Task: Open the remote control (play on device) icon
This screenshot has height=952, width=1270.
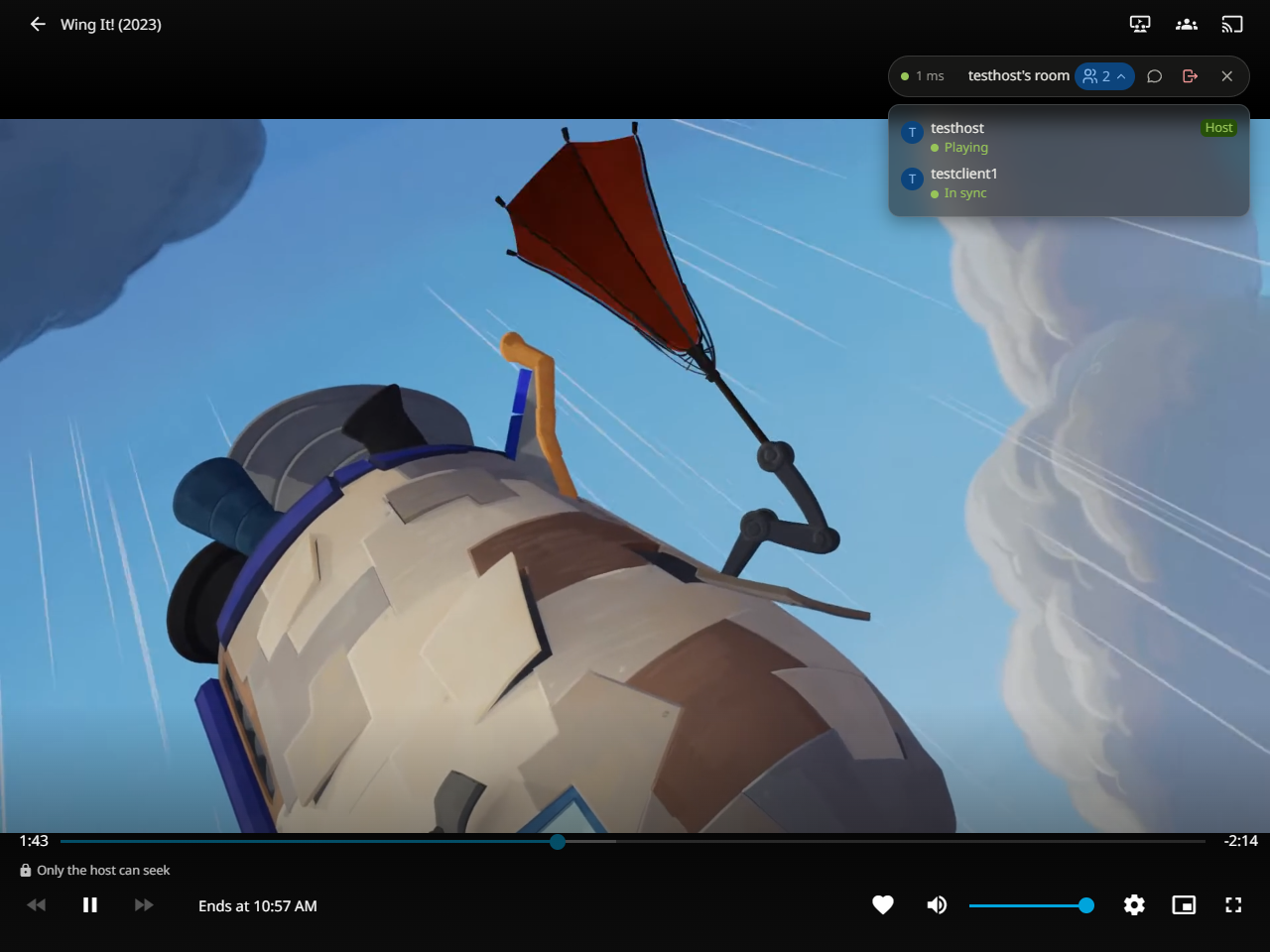Action: pyautogui.click(x=1140, y=24)
